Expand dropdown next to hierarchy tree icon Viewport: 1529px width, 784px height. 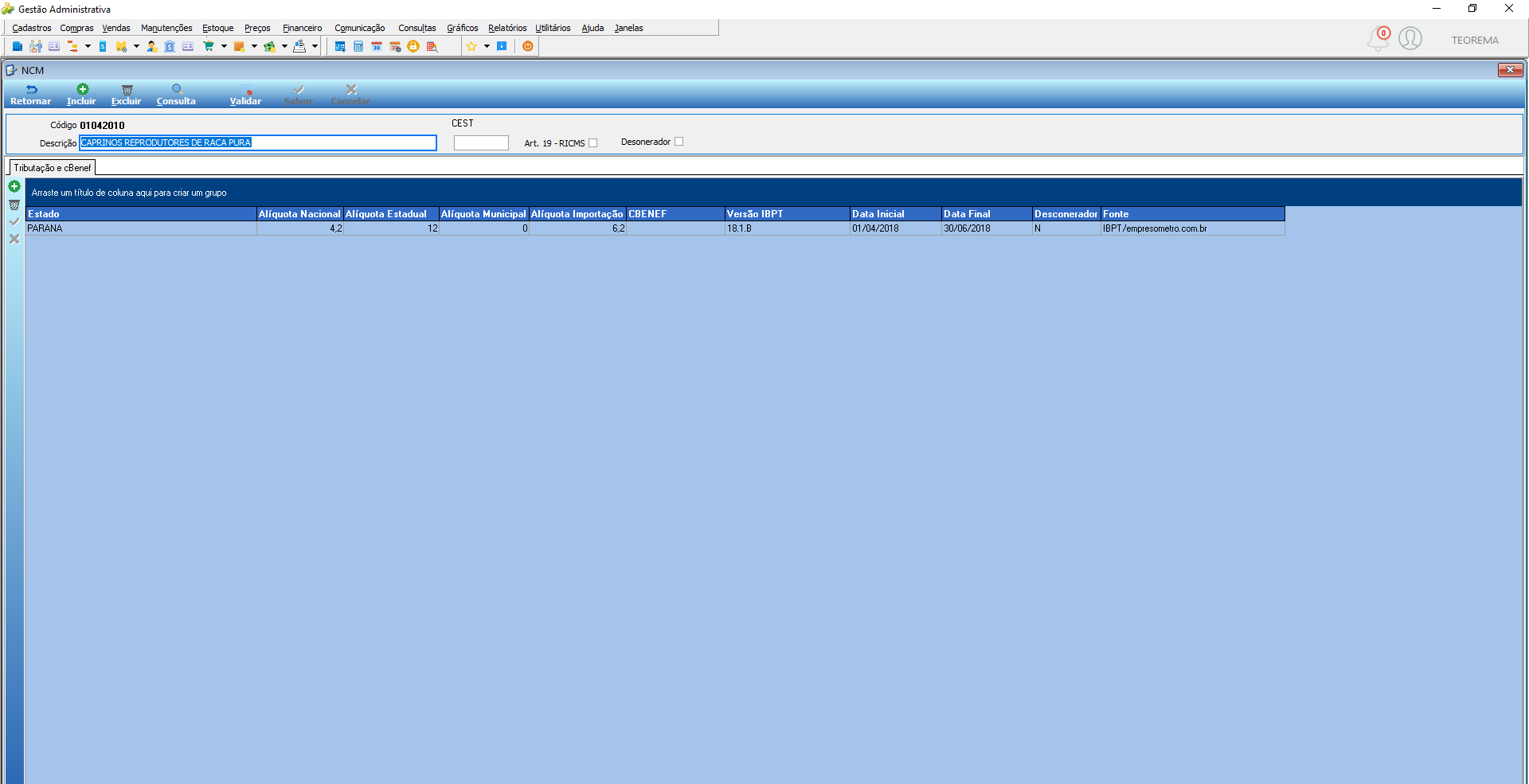pos(88,46)
